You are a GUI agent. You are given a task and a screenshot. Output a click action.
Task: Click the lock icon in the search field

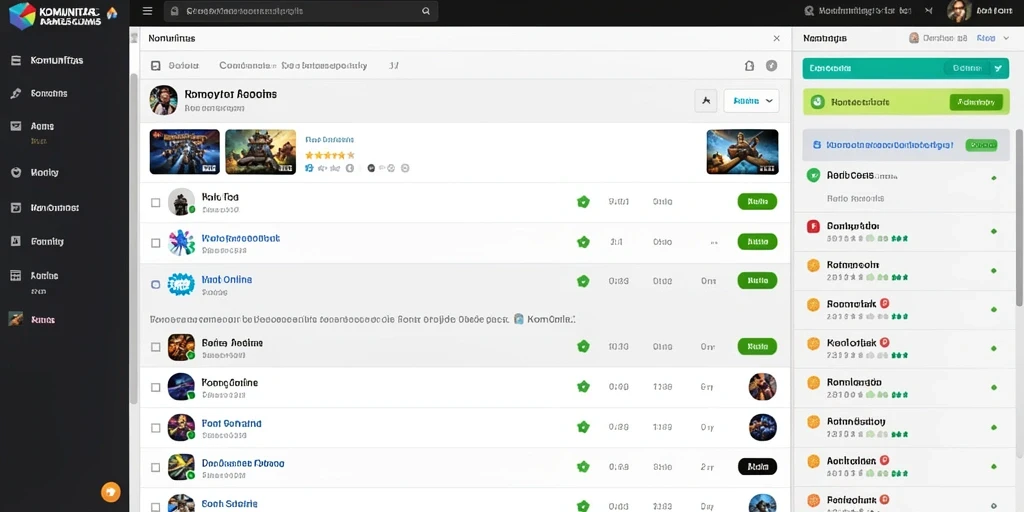pos(174,11)
